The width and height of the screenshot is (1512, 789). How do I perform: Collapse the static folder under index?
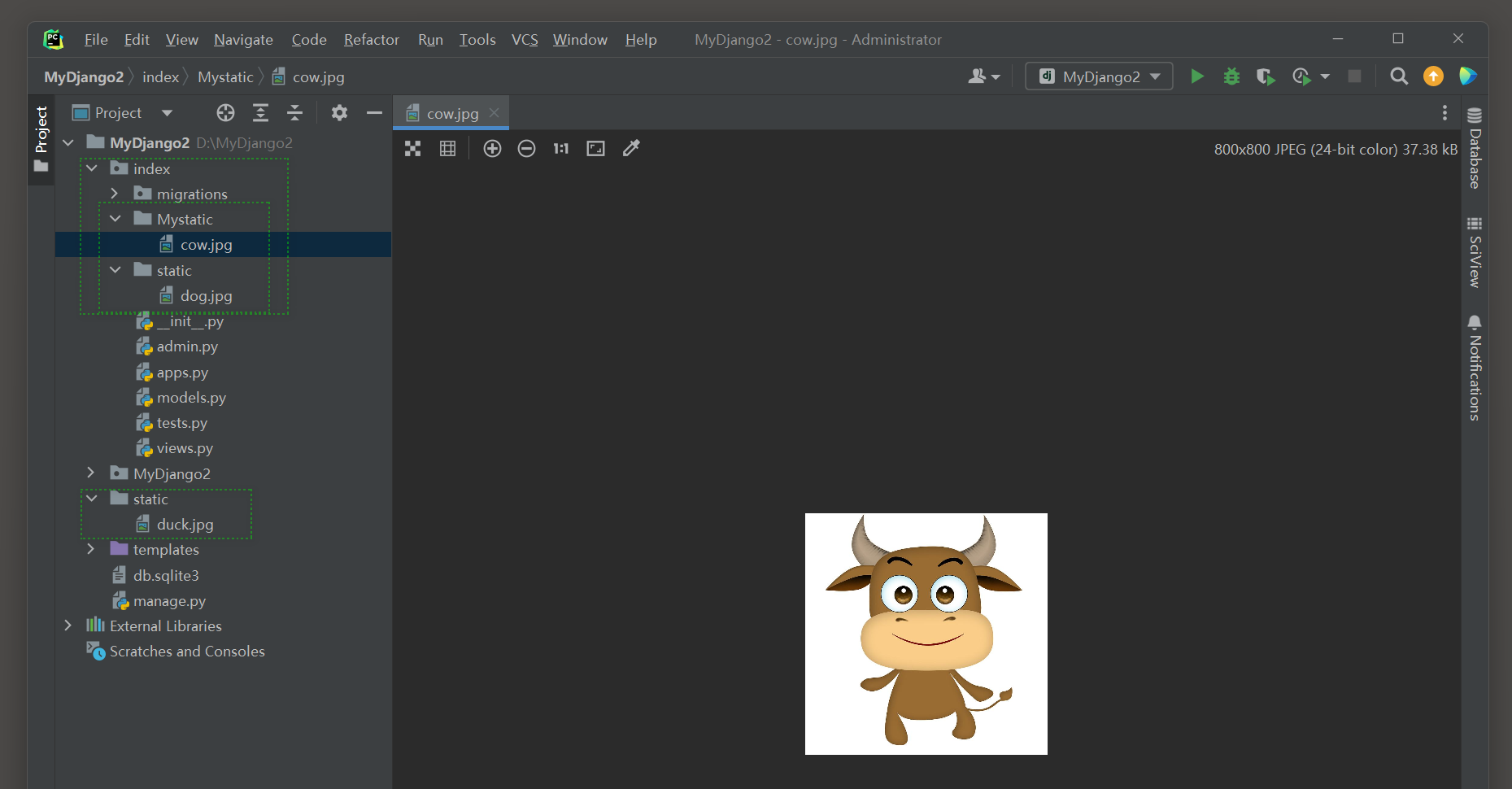click(x=115, y=270)
